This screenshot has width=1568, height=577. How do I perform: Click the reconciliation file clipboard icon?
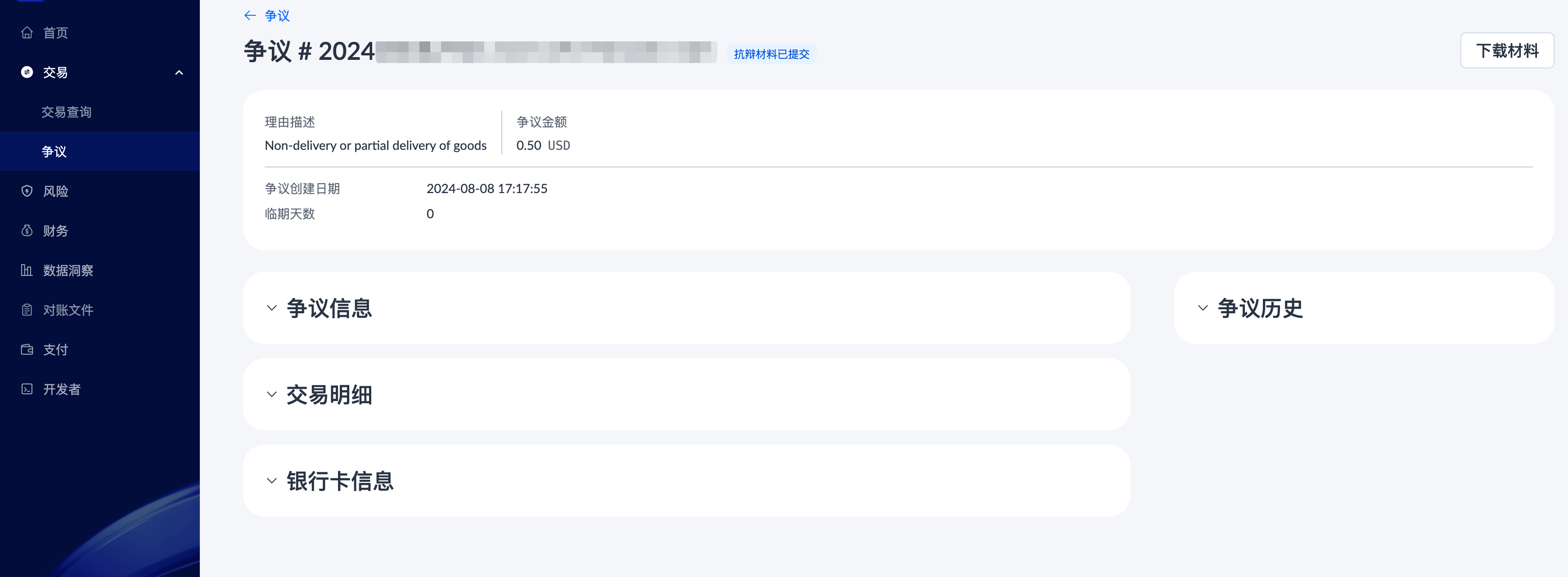[27, 310]
